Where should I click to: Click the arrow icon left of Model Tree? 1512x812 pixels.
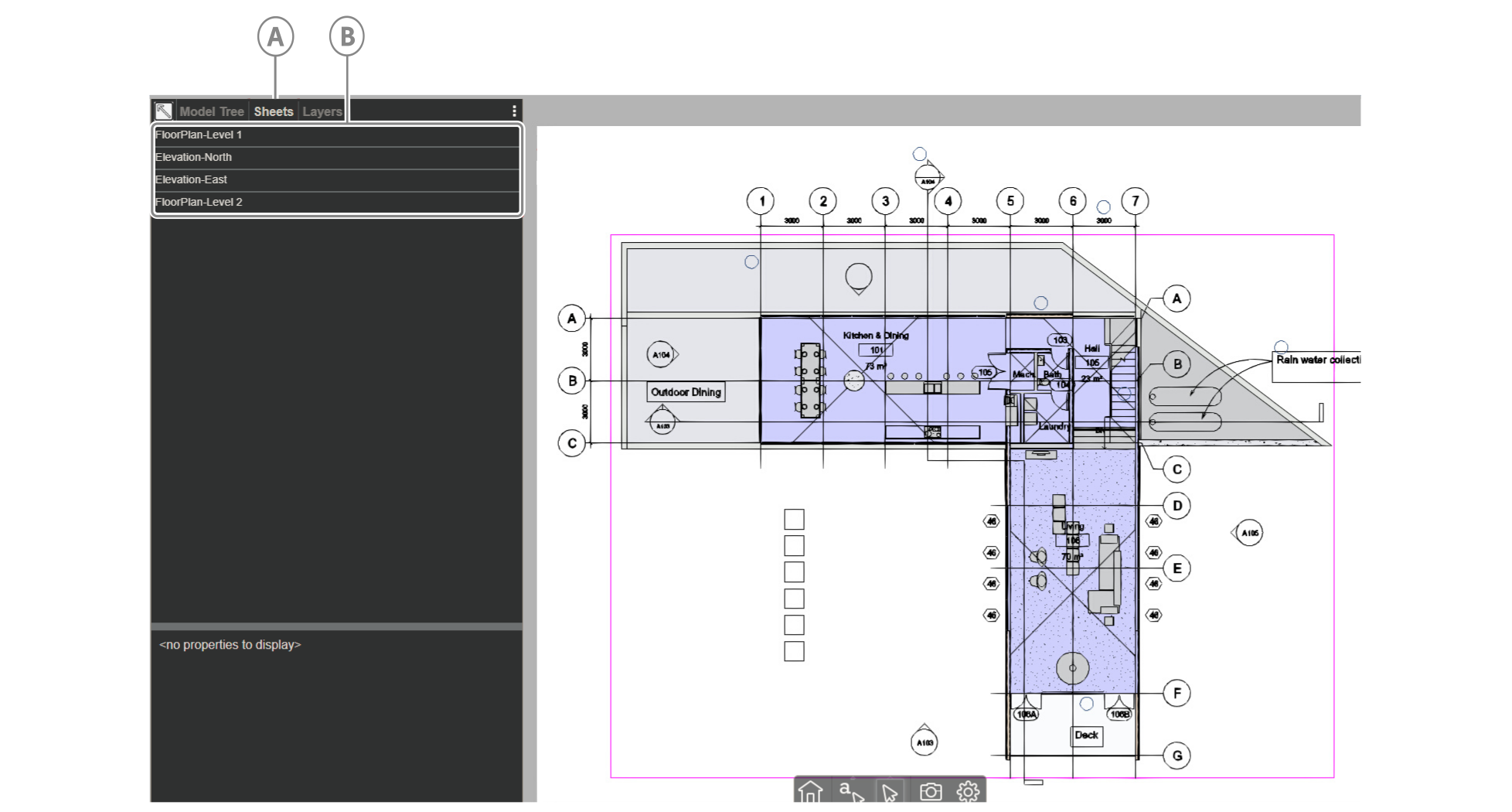pyautogui.click(x=164, y=110)
